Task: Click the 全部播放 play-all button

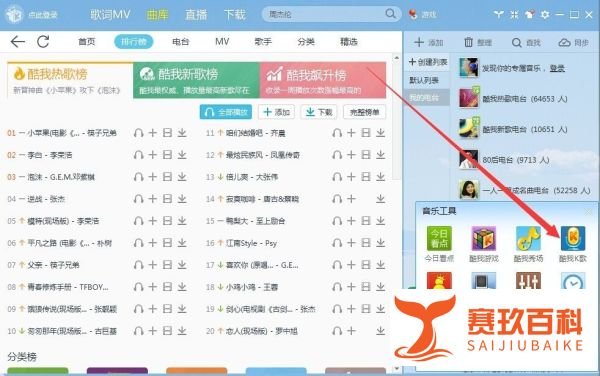Action: 226,112
